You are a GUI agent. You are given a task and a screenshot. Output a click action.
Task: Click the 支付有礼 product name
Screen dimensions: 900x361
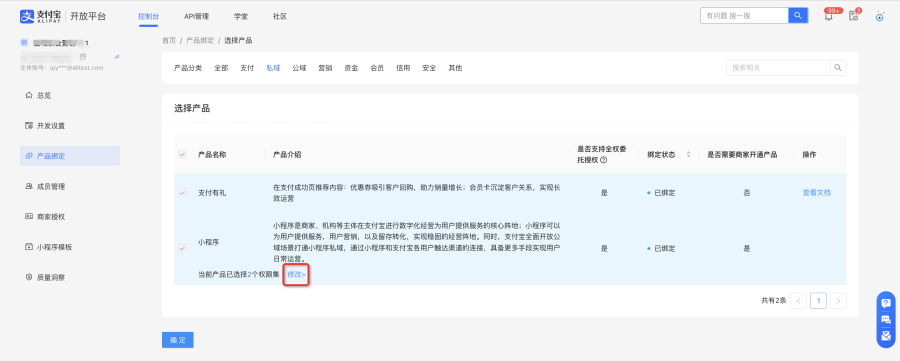[x=212, y=193]
